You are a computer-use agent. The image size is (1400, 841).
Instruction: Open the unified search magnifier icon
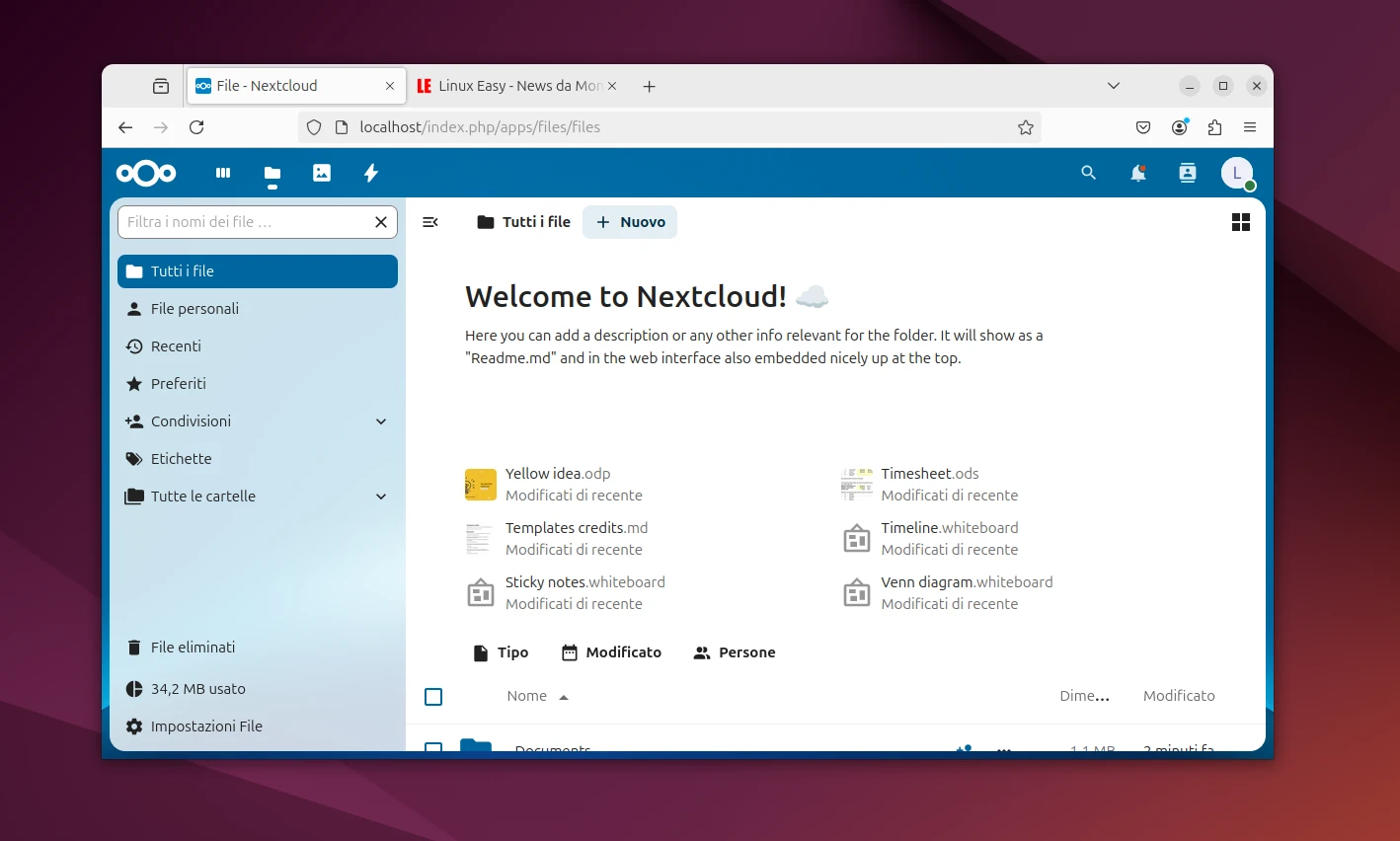[1087, 173]
